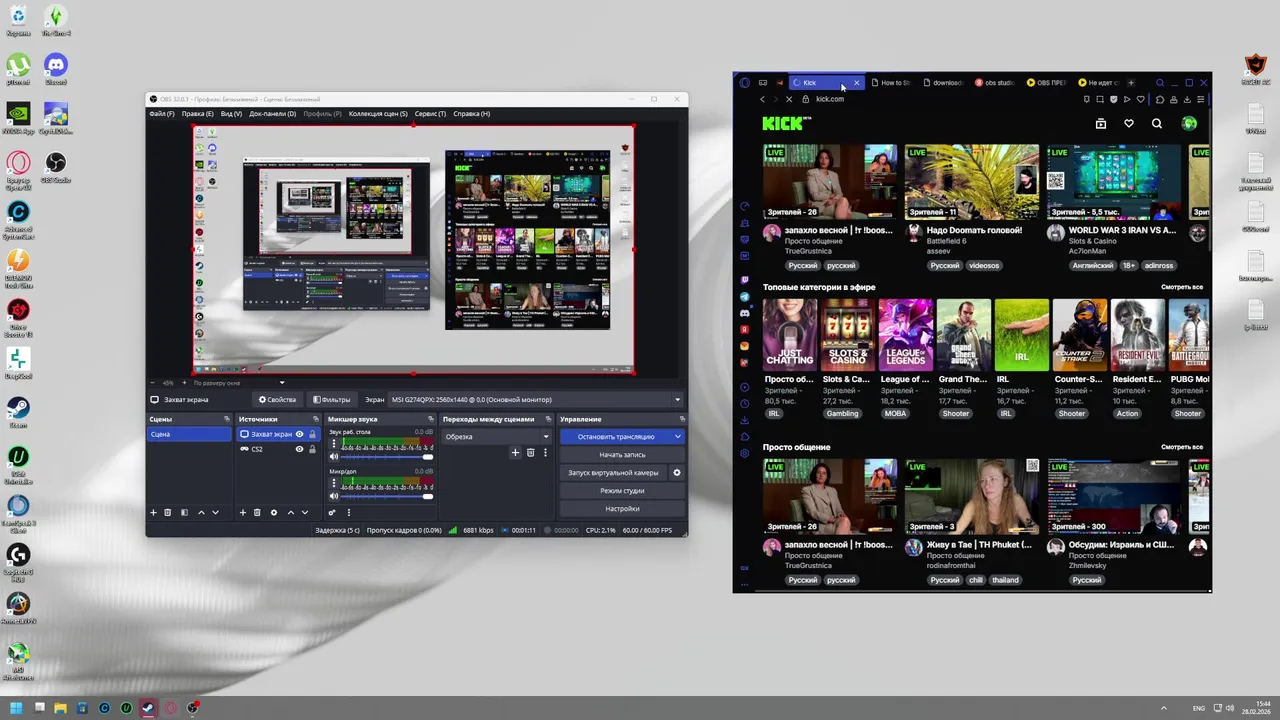Open virtual camera settings gear
This screenshot has height=720, width=1280.
pyautogui.click(x=677, y=473)
